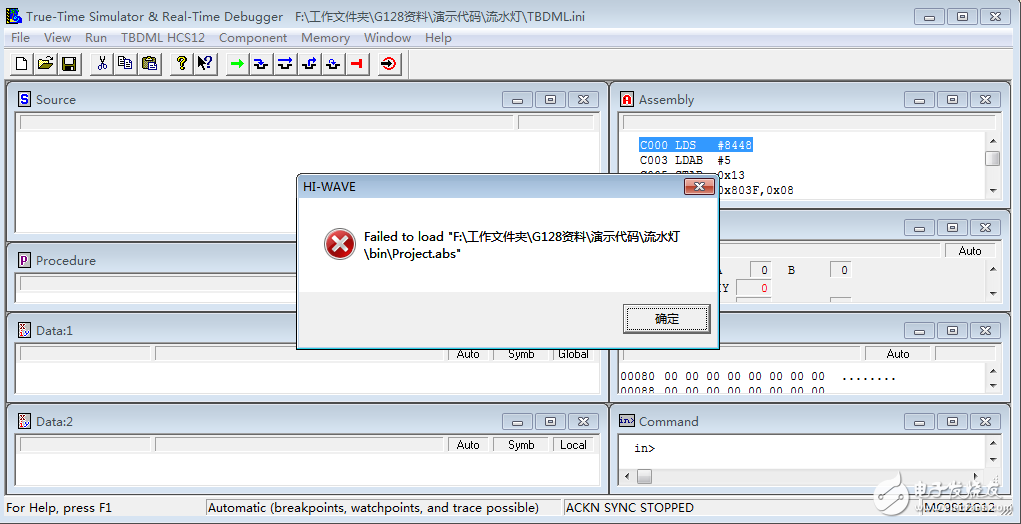Click the Command window in> prompt line

click(645, 448)
